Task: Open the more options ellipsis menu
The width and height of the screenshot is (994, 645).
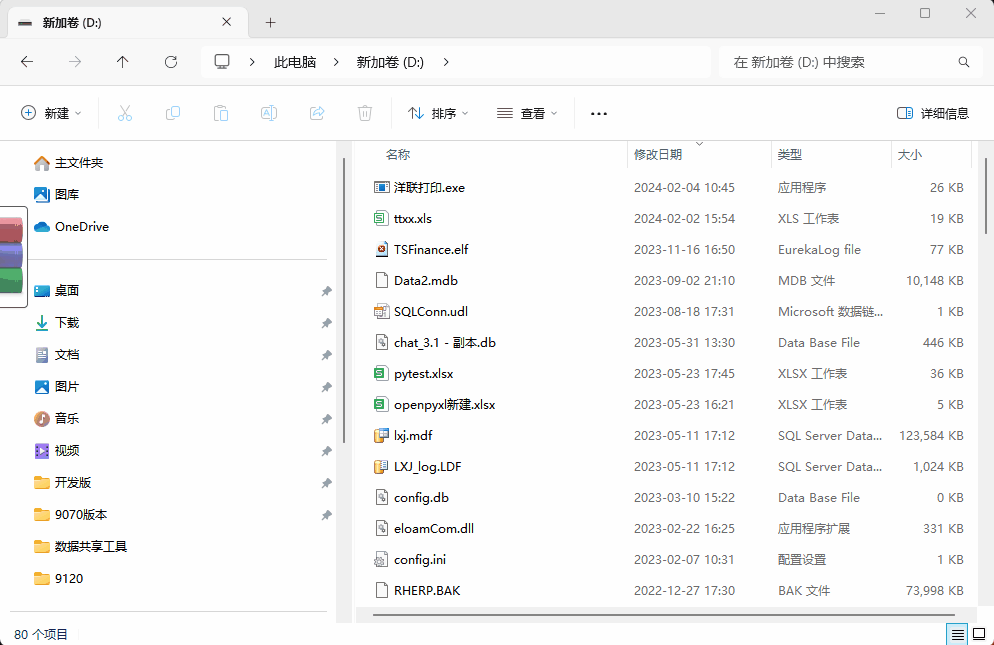Action: click(599, 113)
